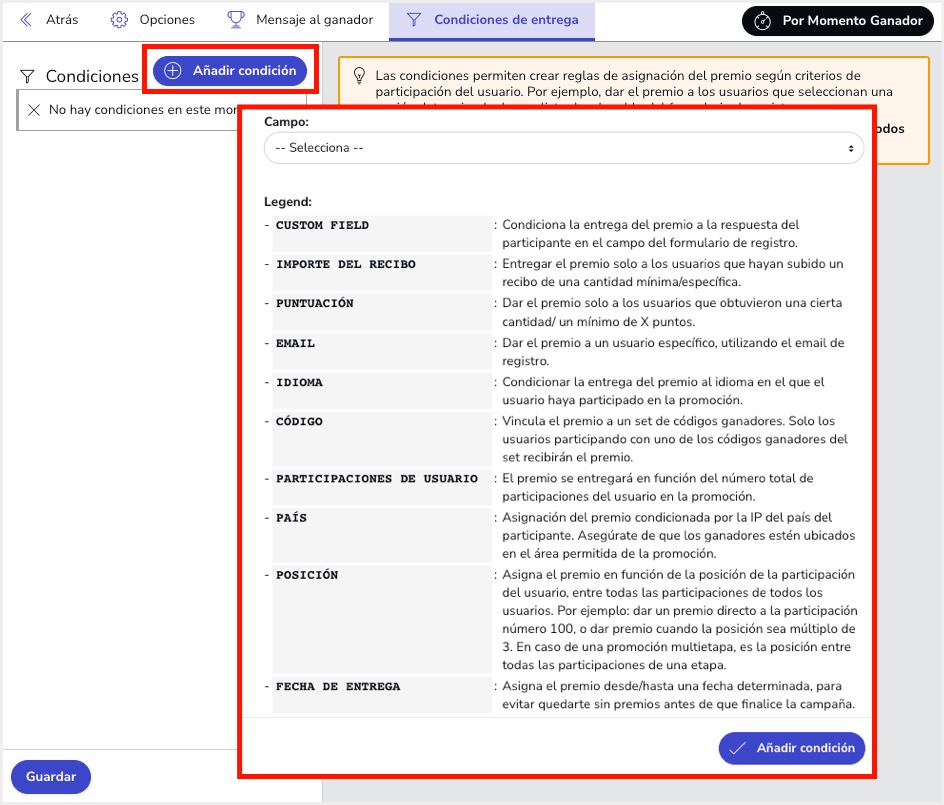Screen dimensions: 944x805
Task: Select the Condiciones de entrega tab
Action: 505,20
